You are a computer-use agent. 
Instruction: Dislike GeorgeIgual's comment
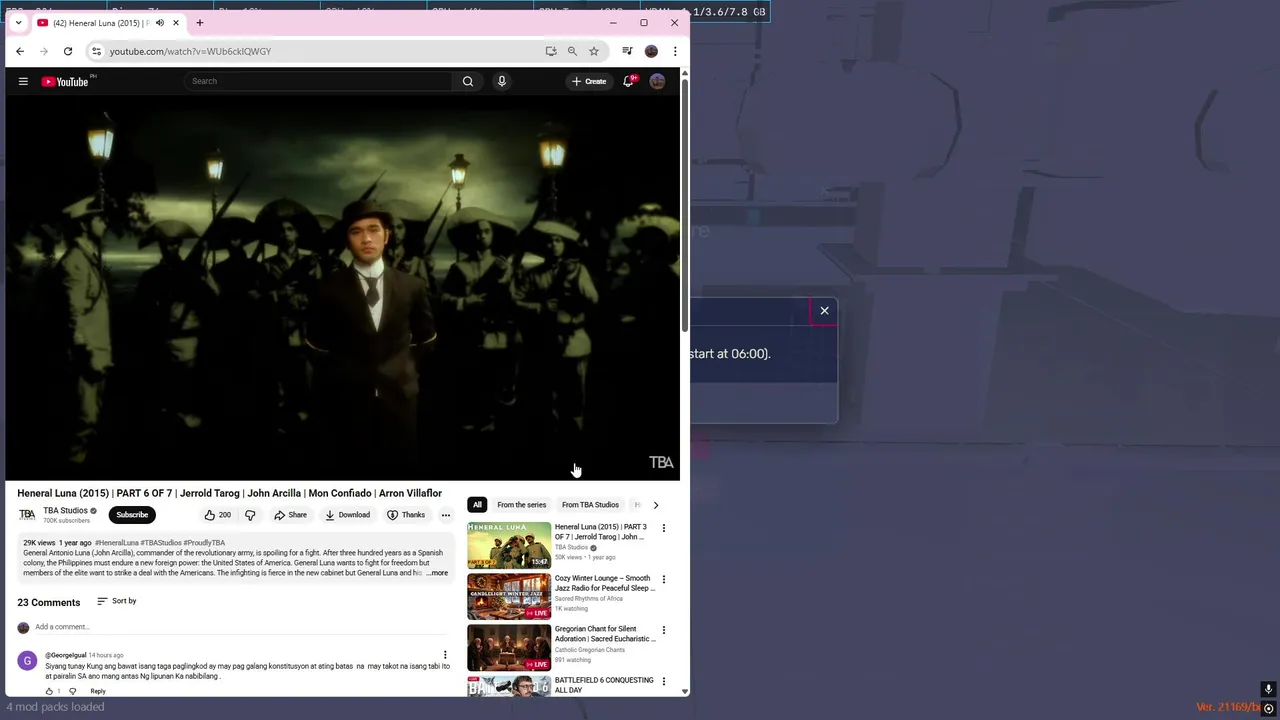coord(72,691)
